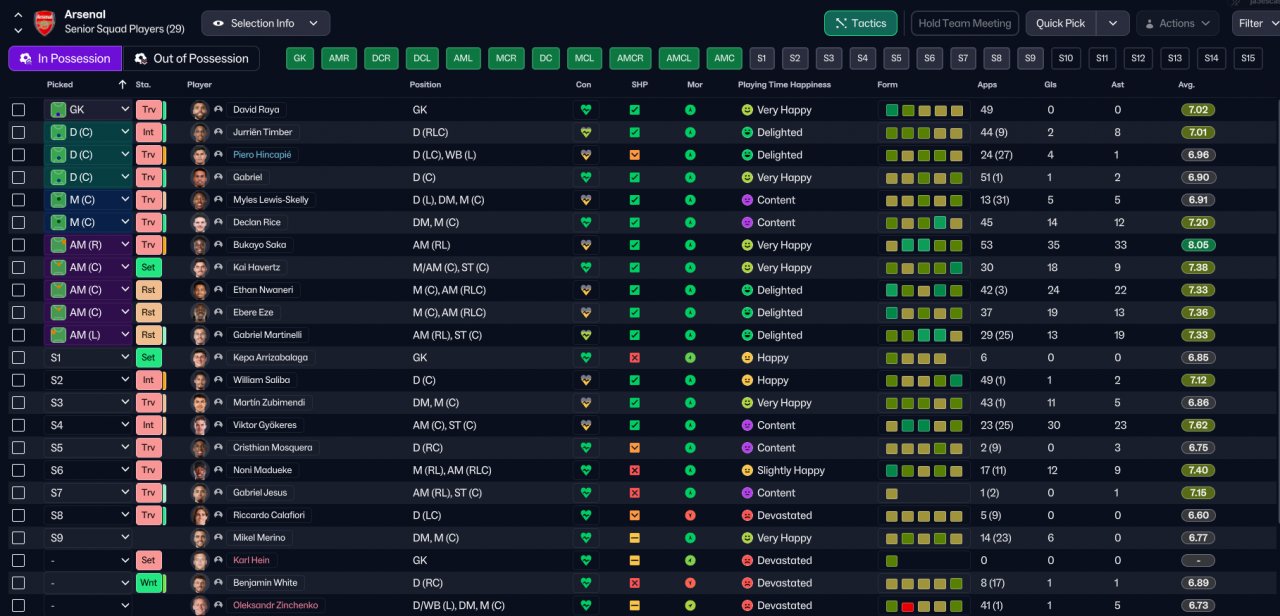Click Viktor Gyökeres's 7.62 average rating pill
The height and width of the screenshot is (616, 1280).
tap(1199, 425)
